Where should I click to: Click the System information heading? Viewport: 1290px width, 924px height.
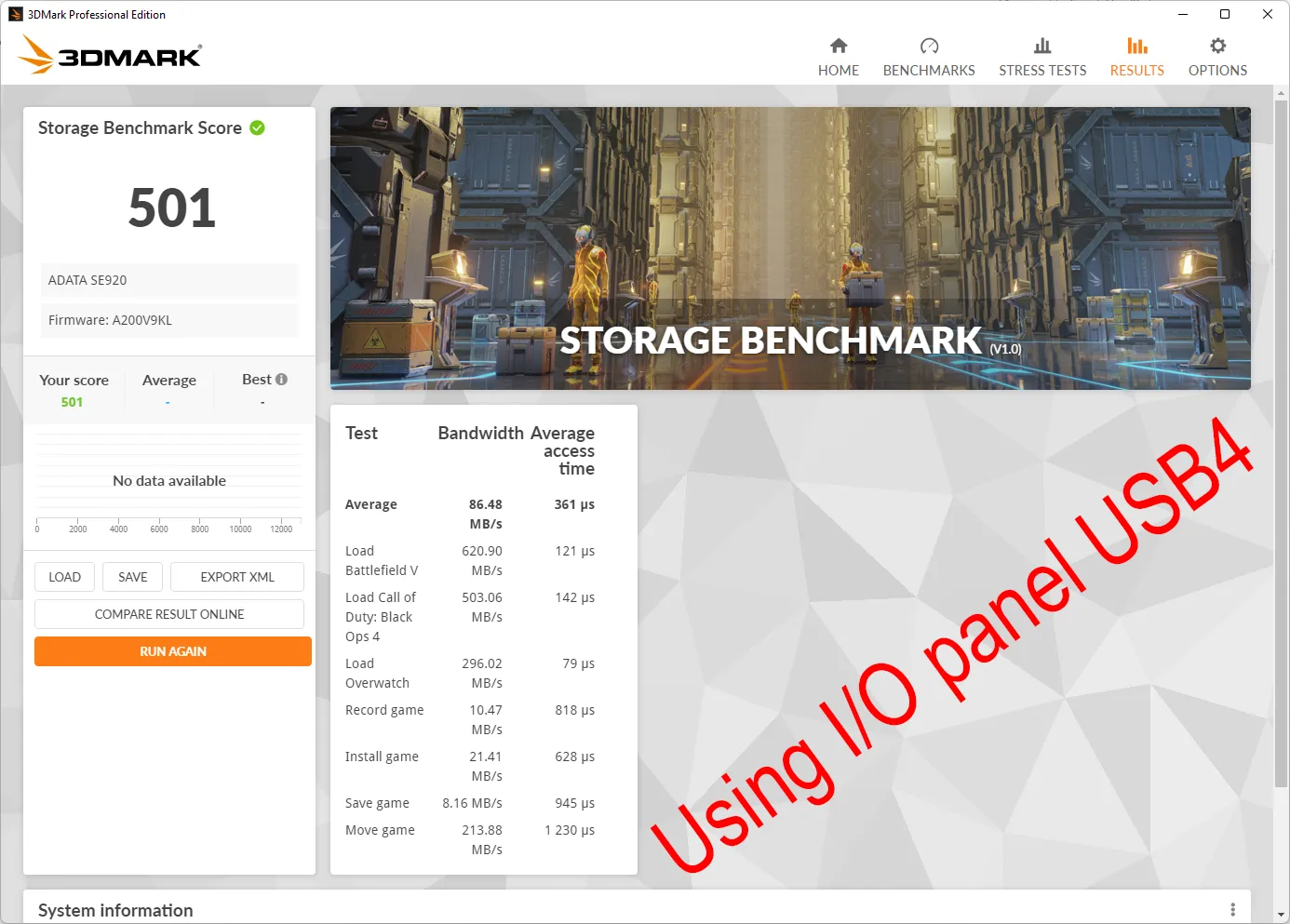coord(115,910)
